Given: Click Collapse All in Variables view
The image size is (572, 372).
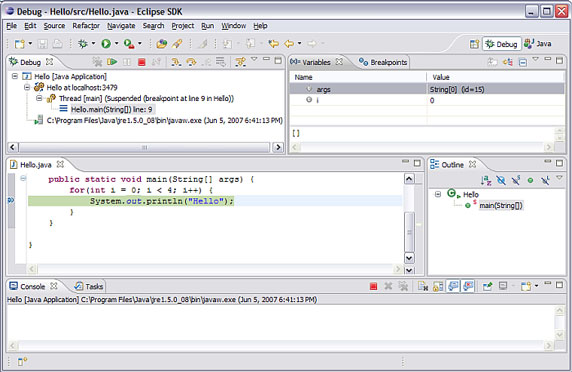Looking at the screenshot, I should (x=523, y=62).
